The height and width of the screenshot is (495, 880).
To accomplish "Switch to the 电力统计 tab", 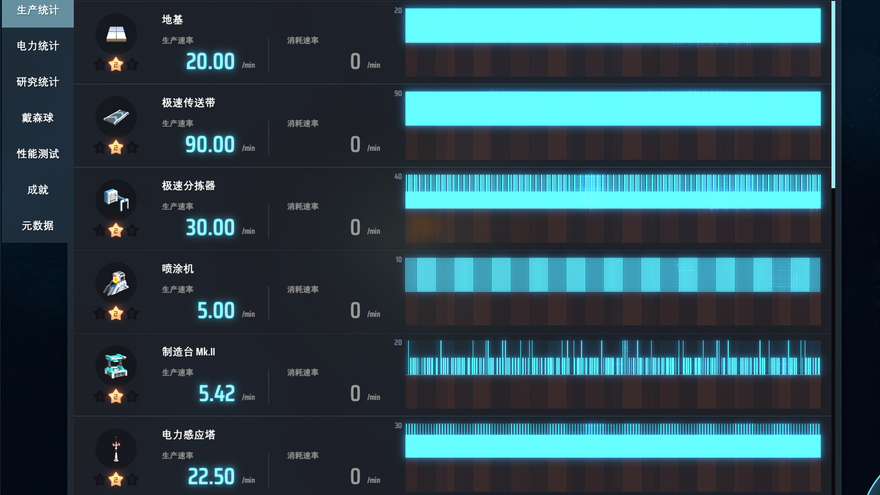I will (x=37, y=46).
